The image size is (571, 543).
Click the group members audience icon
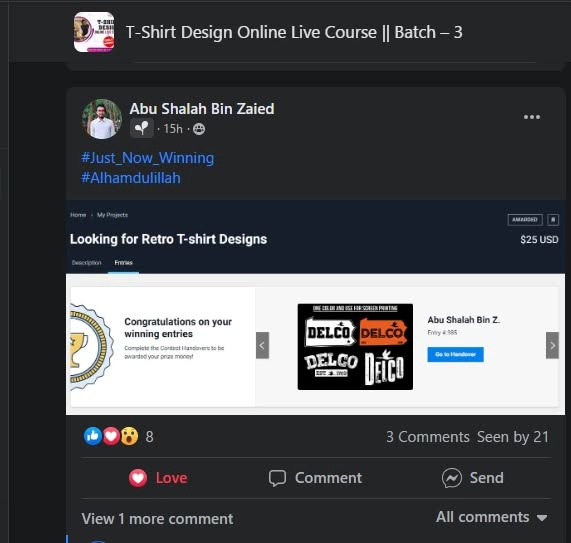[199, 129]
